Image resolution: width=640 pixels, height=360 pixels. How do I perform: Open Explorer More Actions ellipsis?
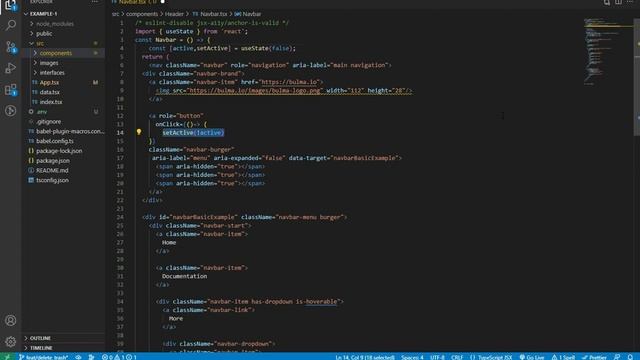(95, 2)
